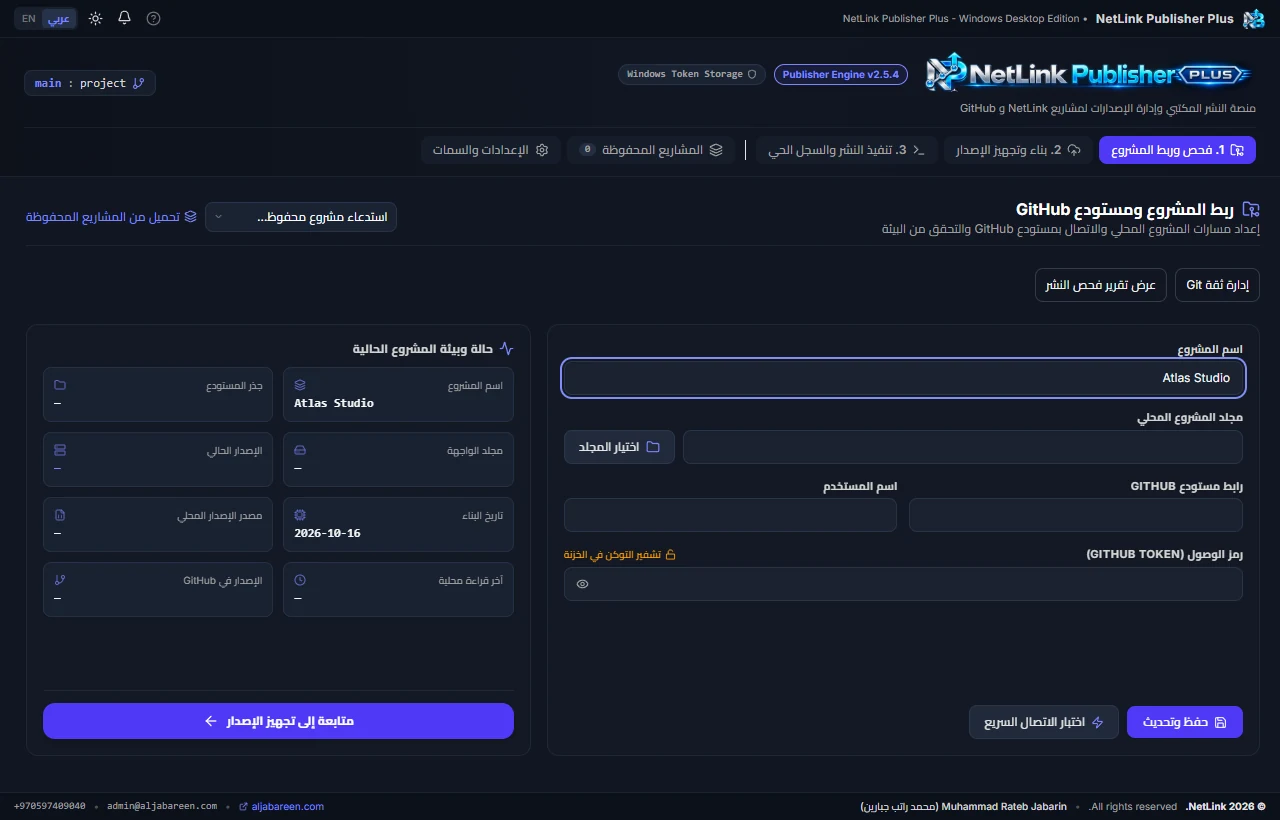Open the الإعدادات والسمات tab
1280x820 pixels.
pos(491,150)
